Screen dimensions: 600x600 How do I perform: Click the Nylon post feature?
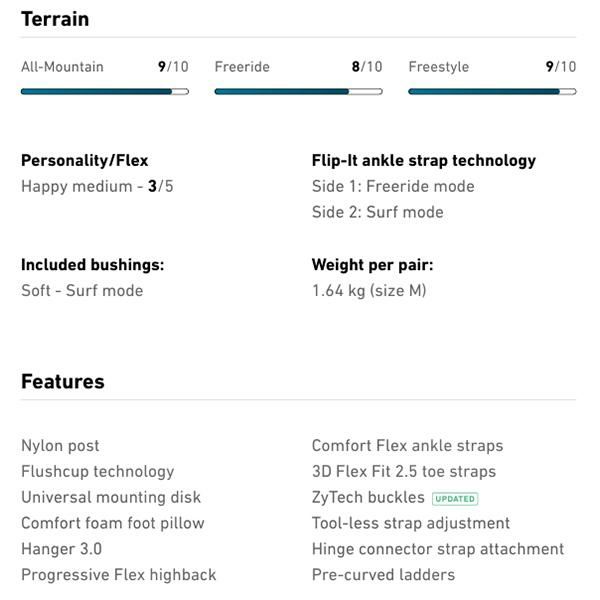click(x=60, y=445)
